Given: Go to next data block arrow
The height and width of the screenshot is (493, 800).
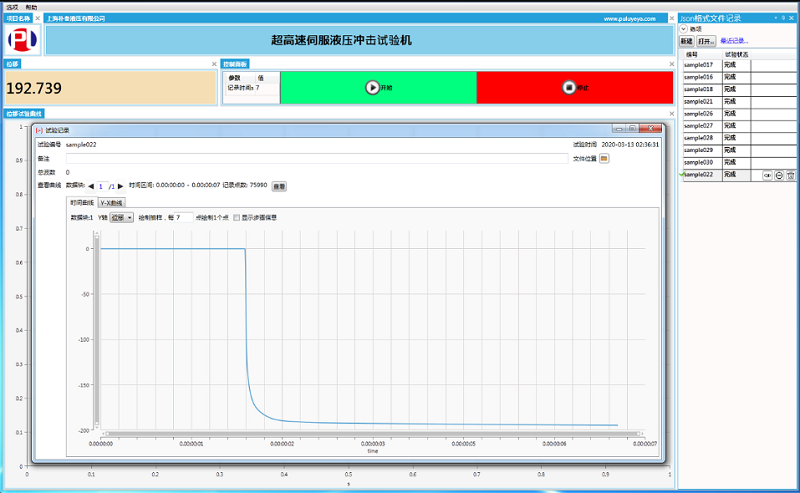Looking at the screenshot, I should [120, 186].
